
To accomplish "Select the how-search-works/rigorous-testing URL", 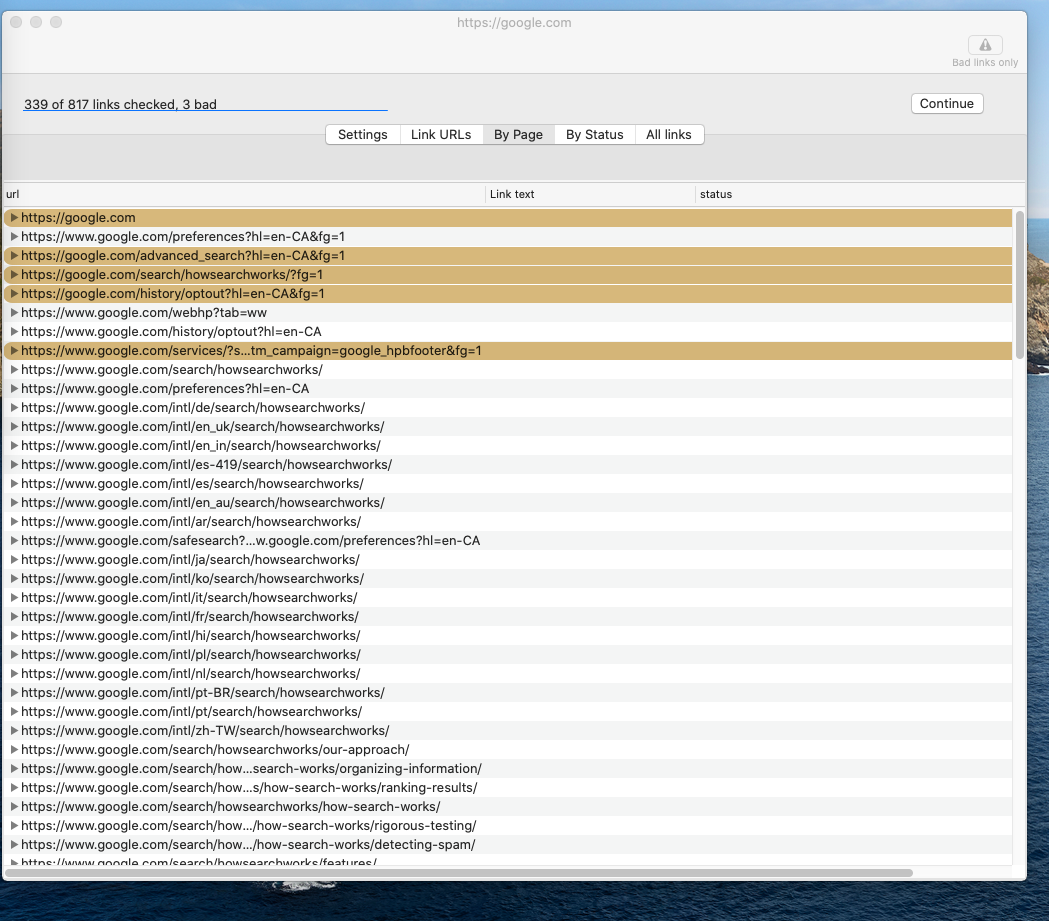I will click(248, 825).
